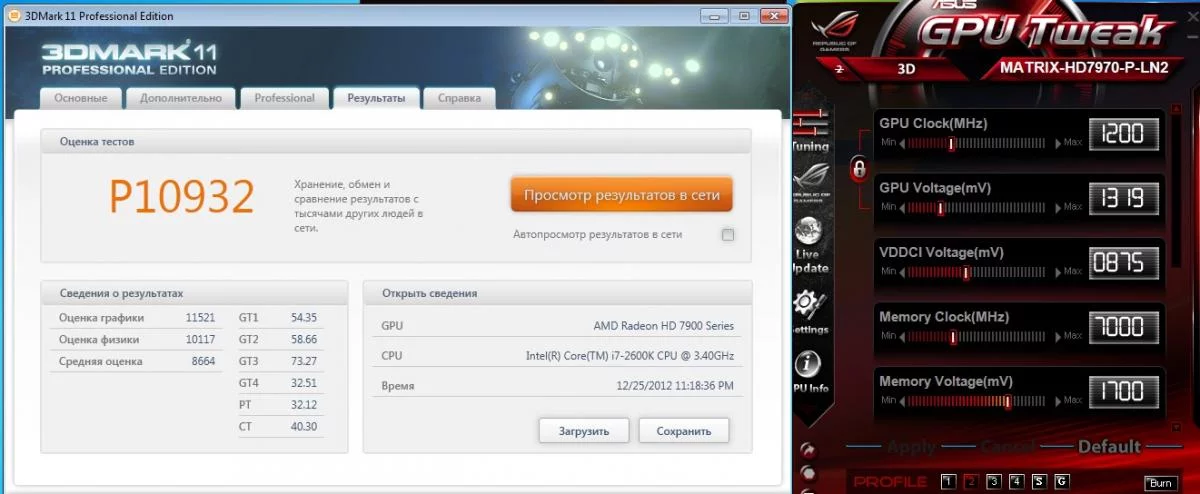Click GT1 result 54.35
Viewport: 1200px width, 494px height.
coord(304,317)
